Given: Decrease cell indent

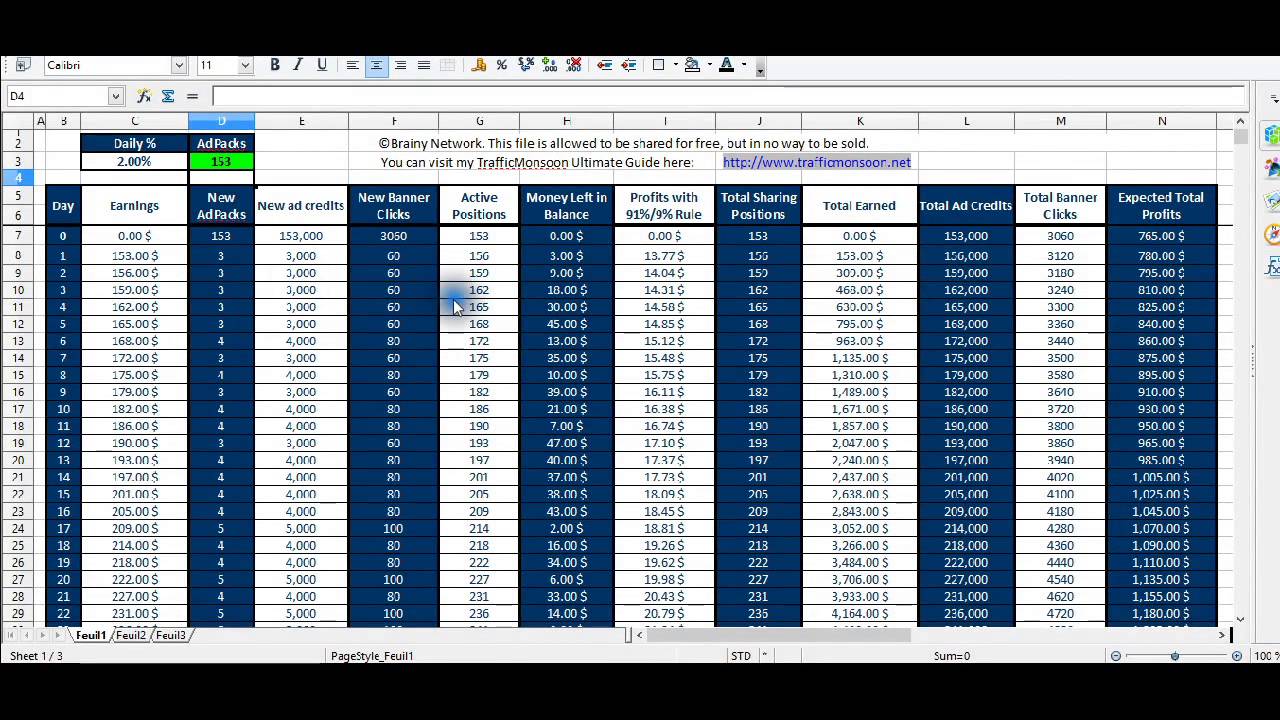Looking at the screenshot, I should [604, 65].
